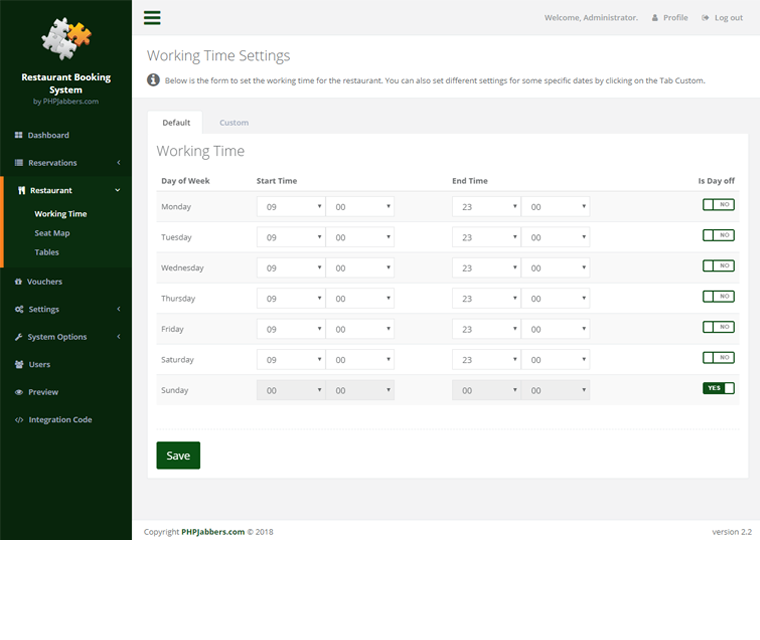Select the Default tab
This screenshot has height=640, width=760.
tap(176, 123)
